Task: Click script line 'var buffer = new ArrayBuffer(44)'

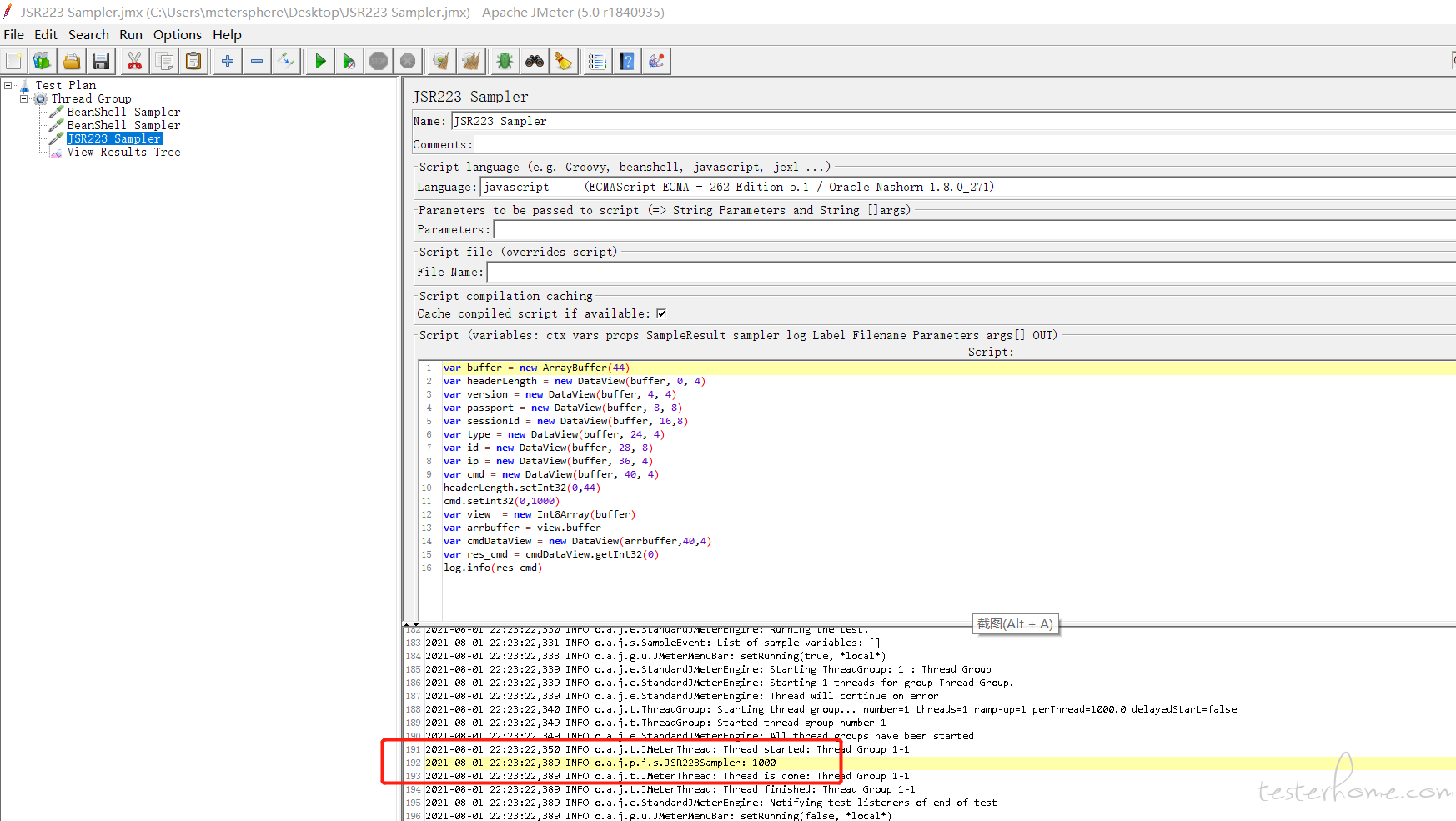Action: pos(536,368)
